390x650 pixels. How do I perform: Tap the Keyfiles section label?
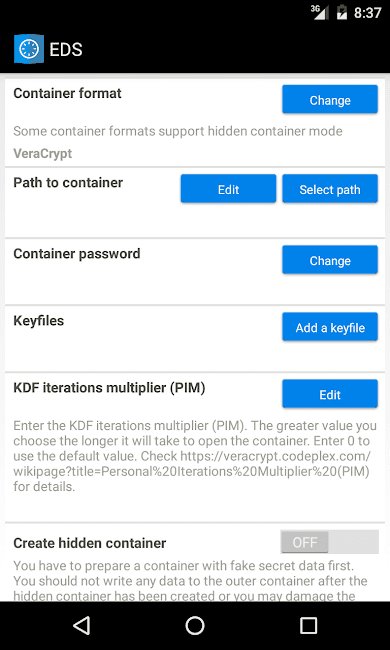click(39, 321)
